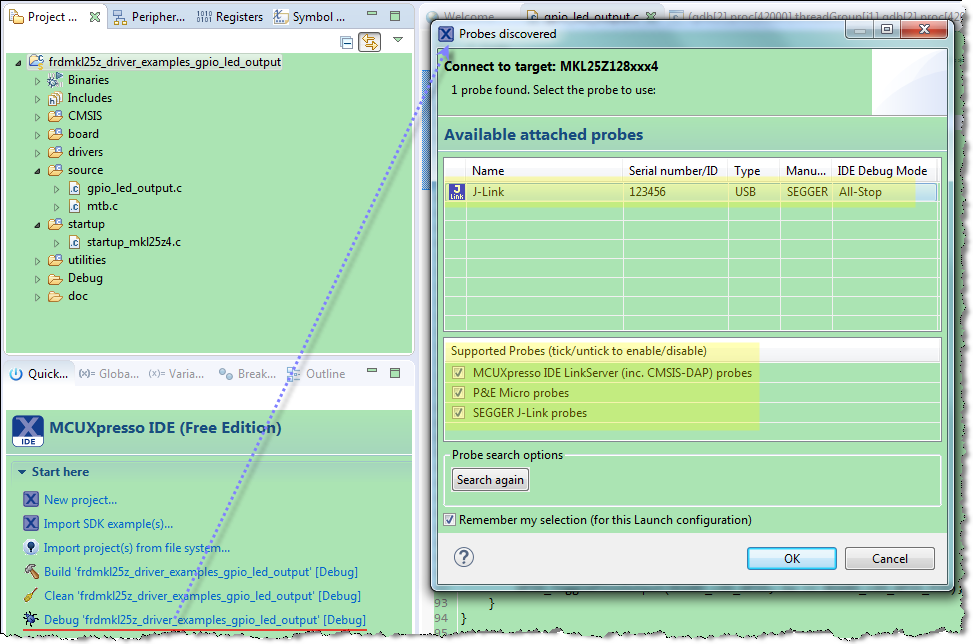The image size is (973, 644).
Task: Collapse the frdmkl25z_driver_examples_gpio_led_output project
Action: coord(18,63)
